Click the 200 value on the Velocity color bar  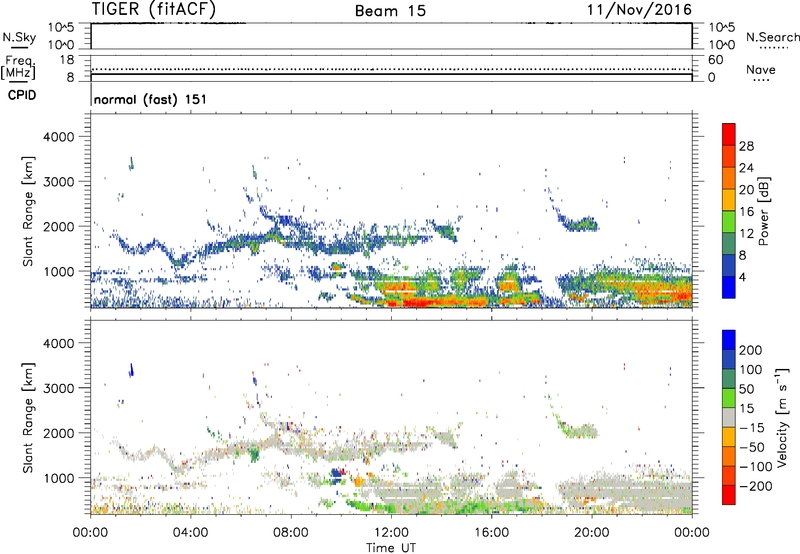[x=751, y=350]
